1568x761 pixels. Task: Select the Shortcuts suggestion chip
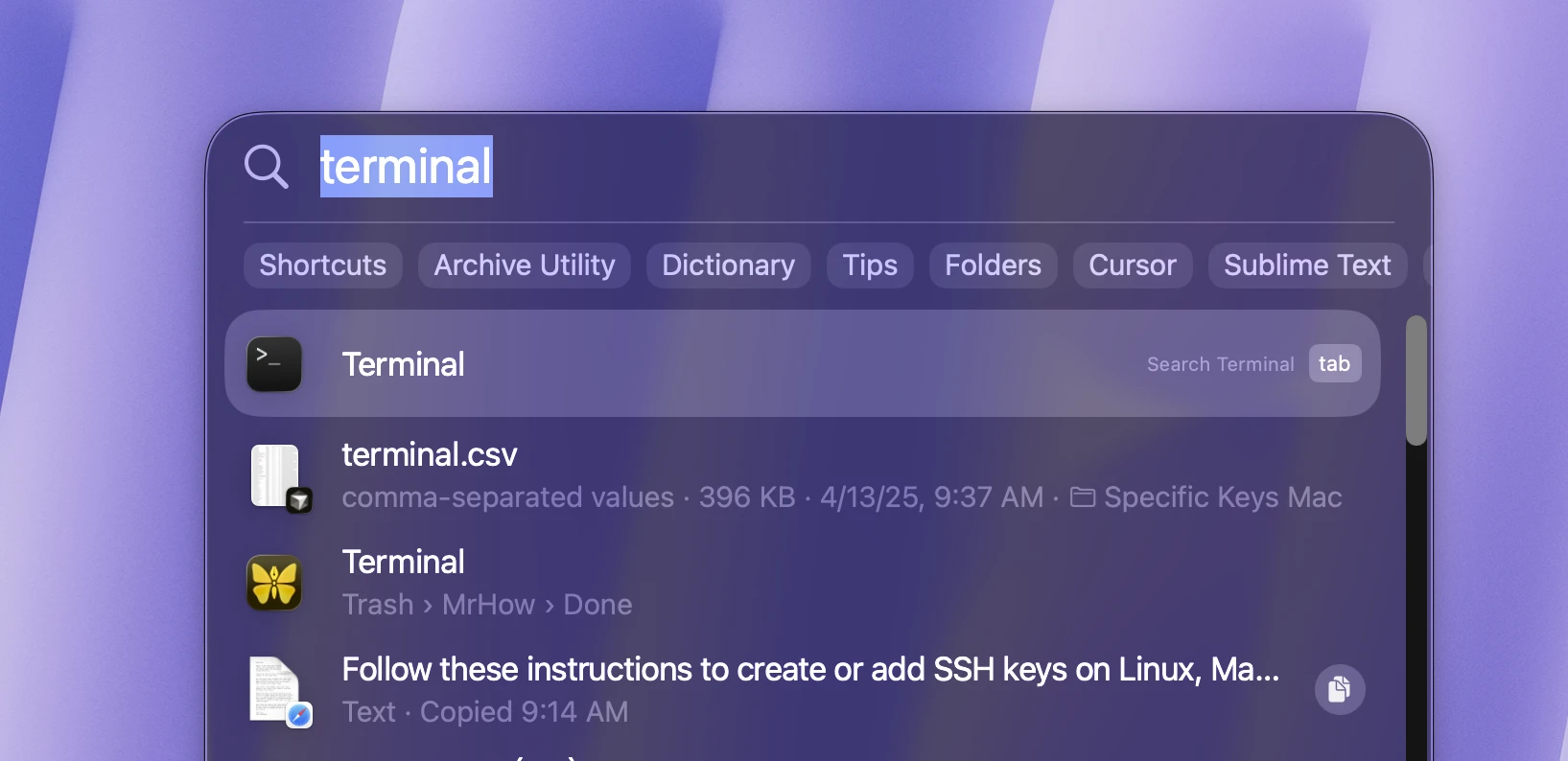323,265
